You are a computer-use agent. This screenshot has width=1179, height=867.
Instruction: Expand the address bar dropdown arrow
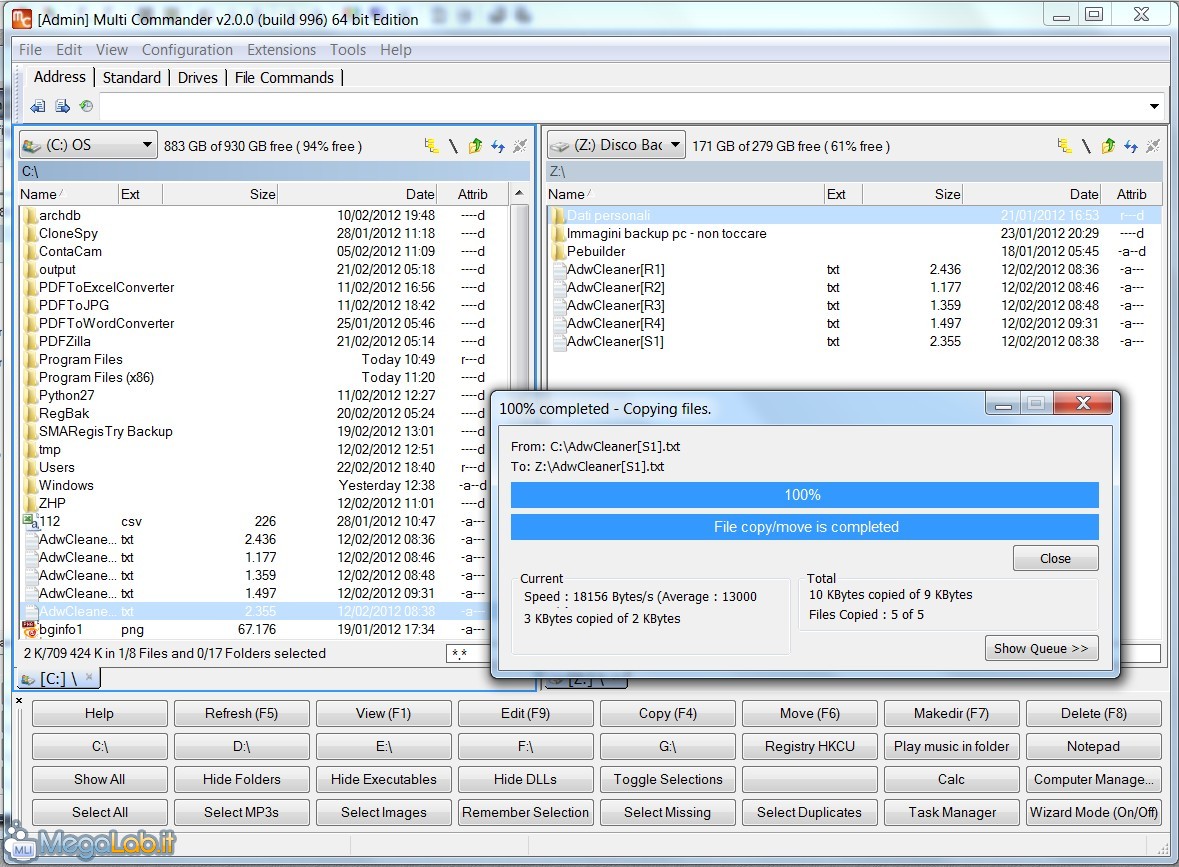pos(1154,107)
